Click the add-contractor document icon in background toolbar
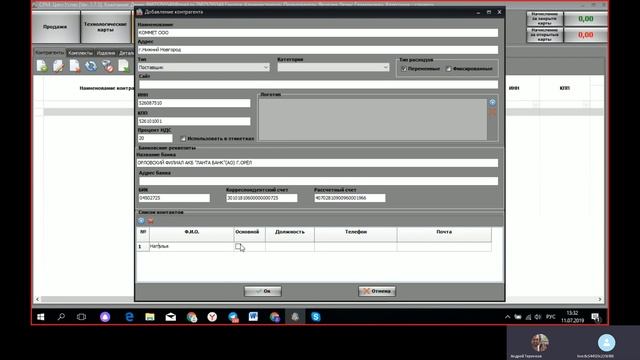 pyautogui.click(x=42, y=66)
